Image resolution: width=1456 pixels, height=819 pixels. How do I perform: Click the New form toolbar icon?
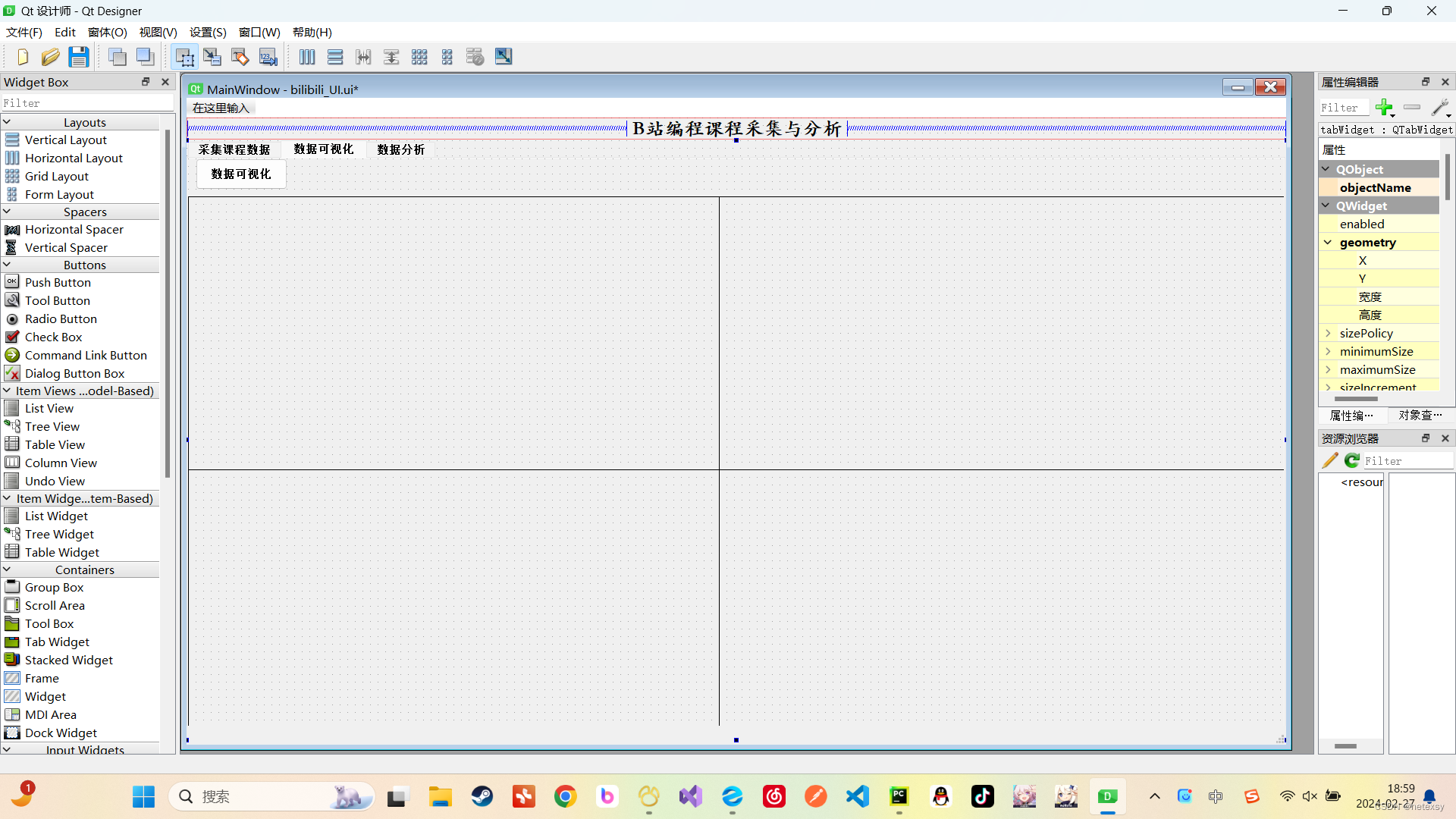point(23,57)
